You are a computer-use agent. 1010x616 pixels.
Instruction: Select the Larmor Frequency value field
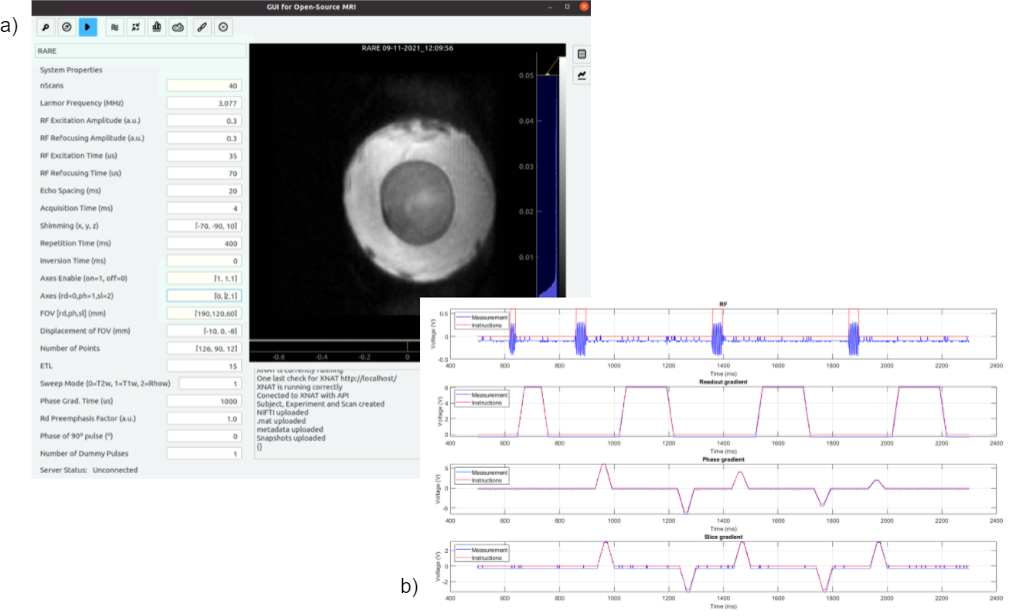coord(203,103)
